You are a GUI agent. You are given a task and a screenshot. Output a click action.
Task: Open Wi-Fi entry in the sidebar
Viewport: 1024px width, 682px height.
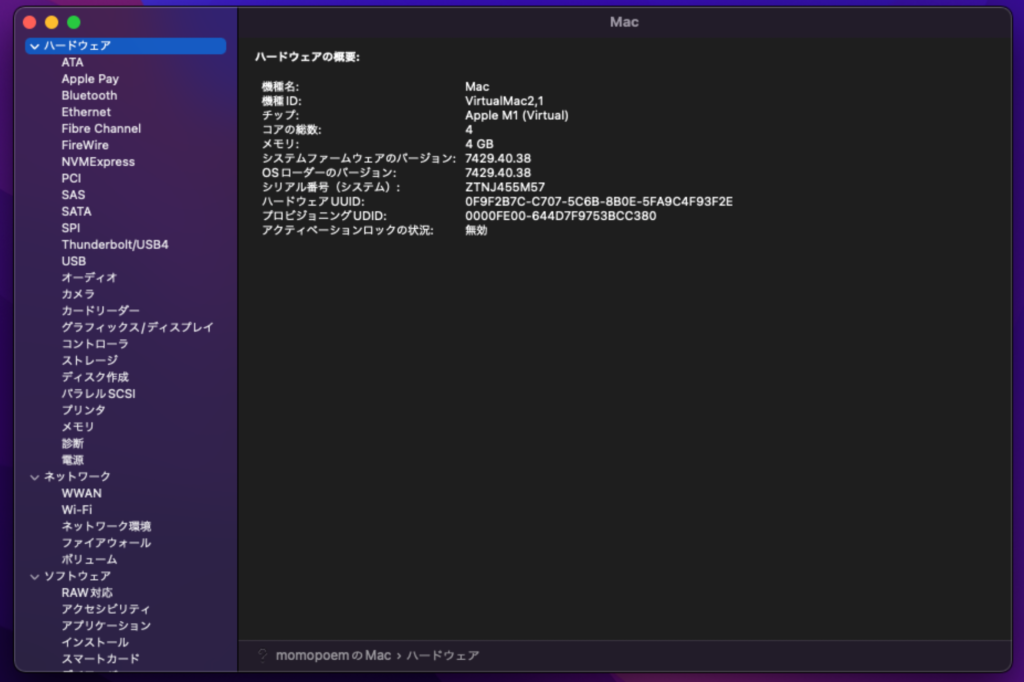76,510
